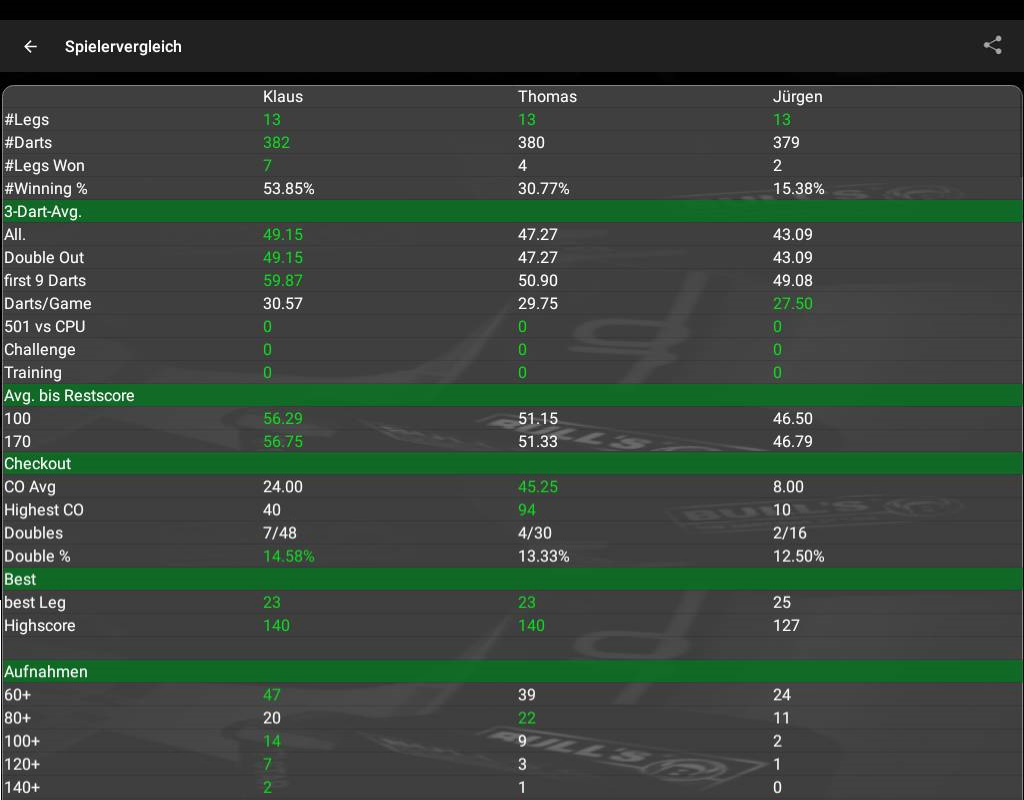The width and height of the screenshot is (1024, 800).
Task: Select the Jürgen column header
Action: coord(797,97)
